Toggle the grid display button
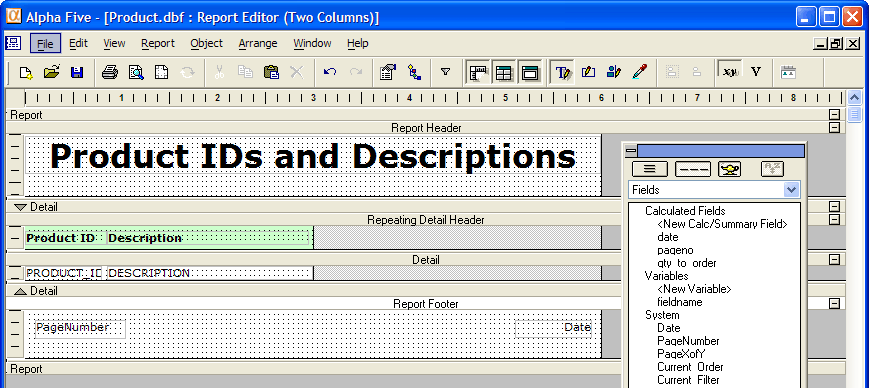 point(504,73)
